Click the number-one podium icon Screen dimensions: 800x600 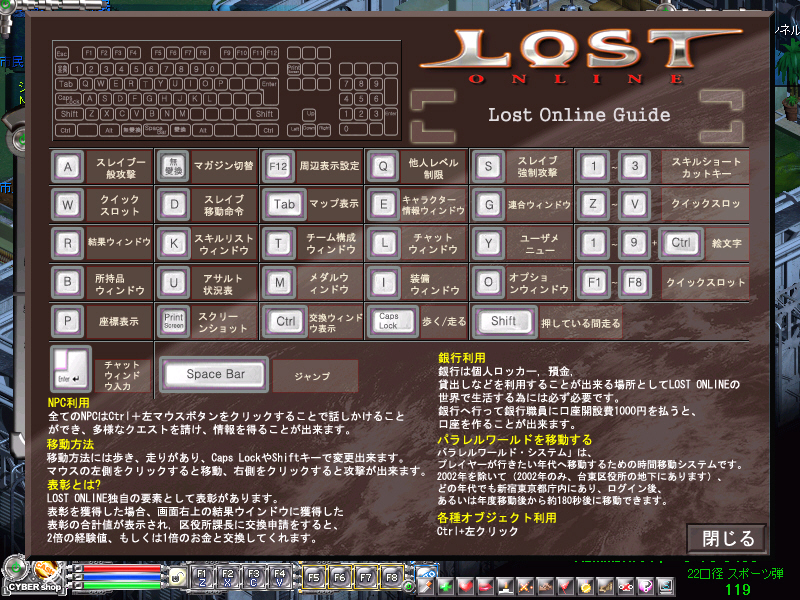click(505, 586)
